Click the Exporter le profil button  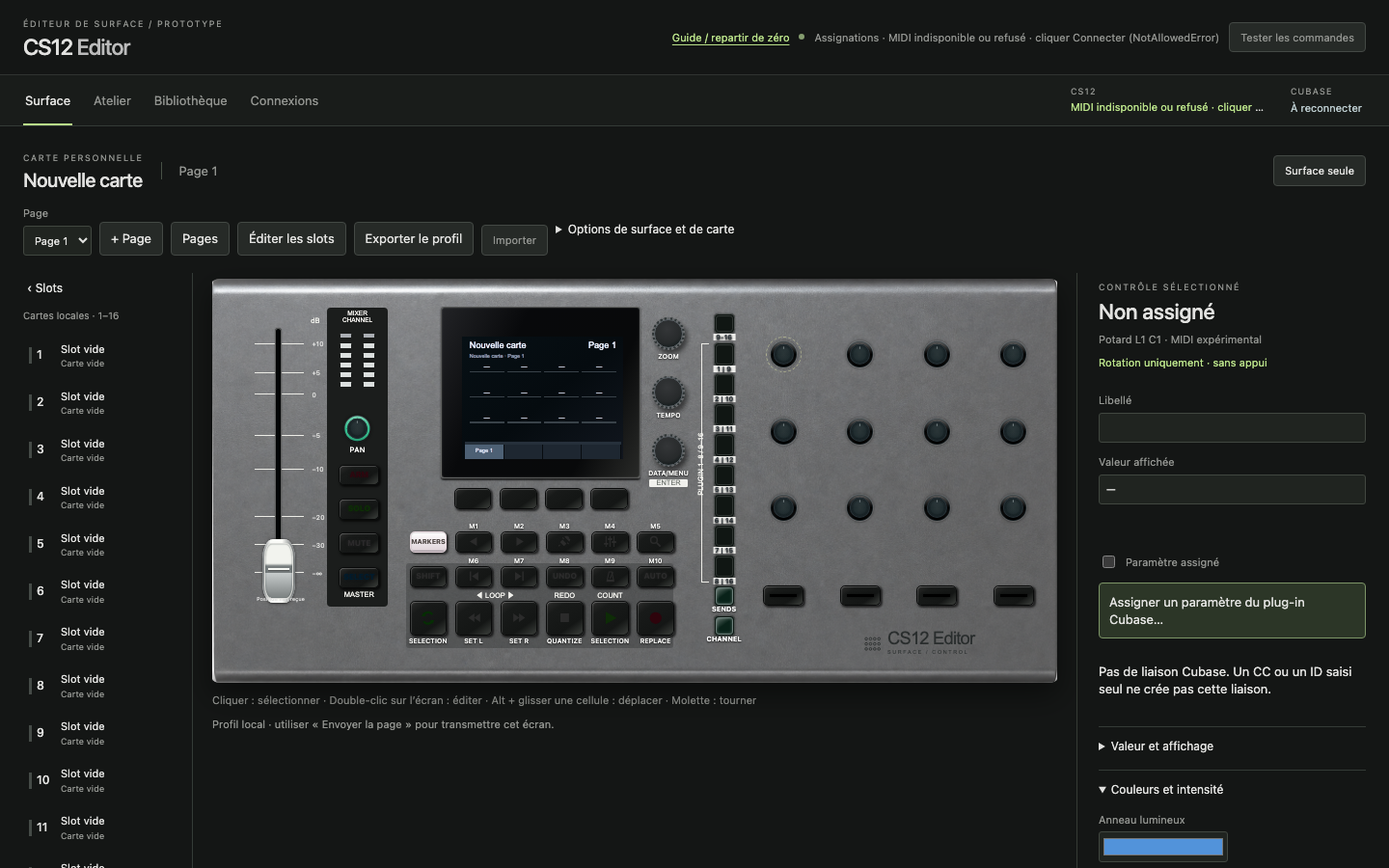pos(414,238)
